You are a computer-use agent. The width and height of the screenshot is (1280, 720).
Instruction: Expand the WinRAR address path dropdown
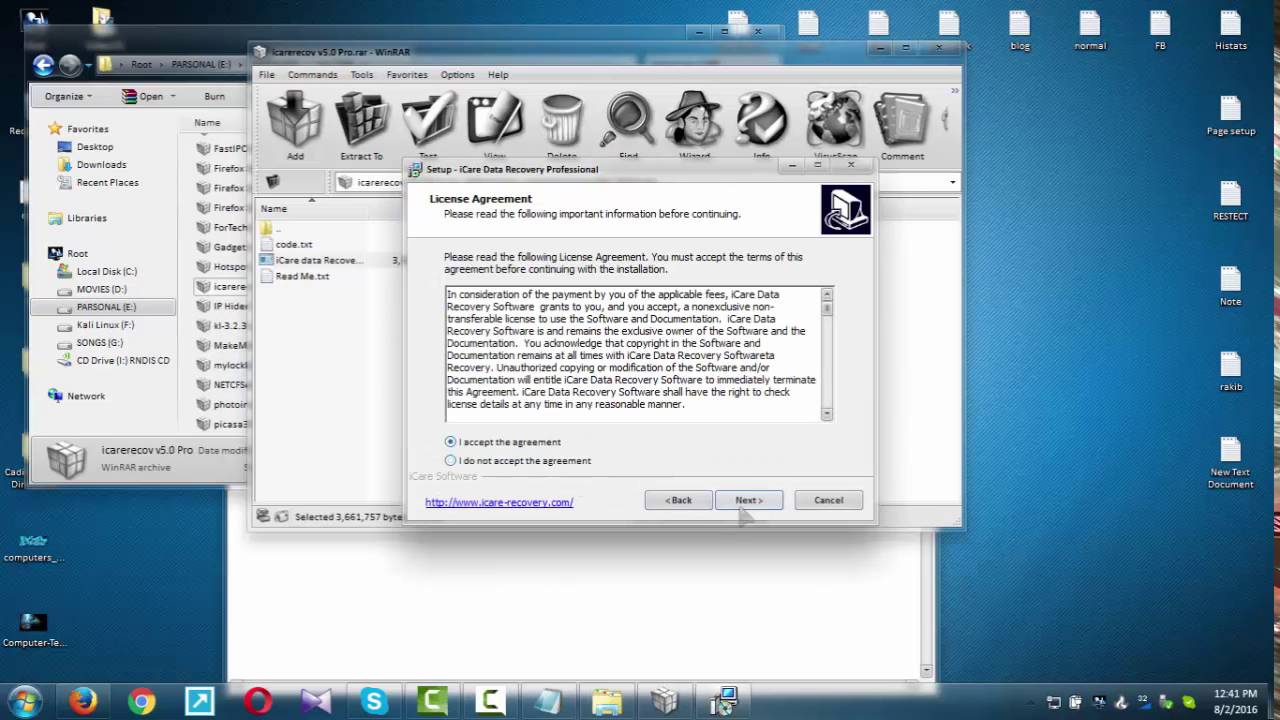pyautogui.click(x=952, y=182)
